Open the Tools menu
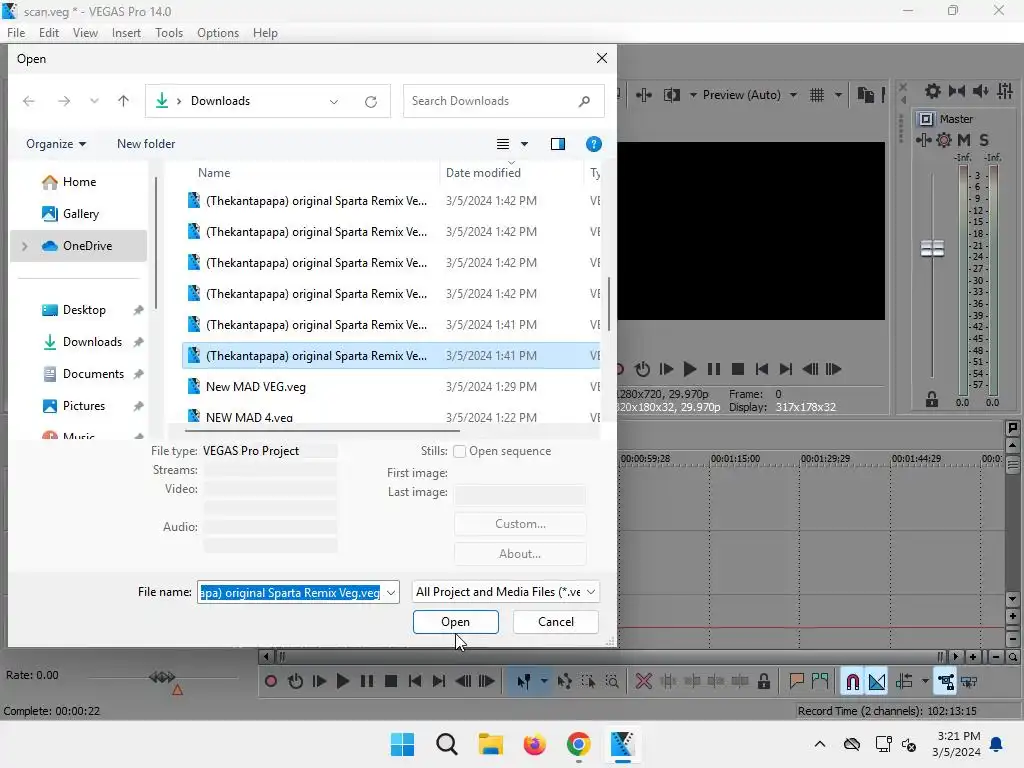Screen dimensions: 1024x768 pos(169,33)
